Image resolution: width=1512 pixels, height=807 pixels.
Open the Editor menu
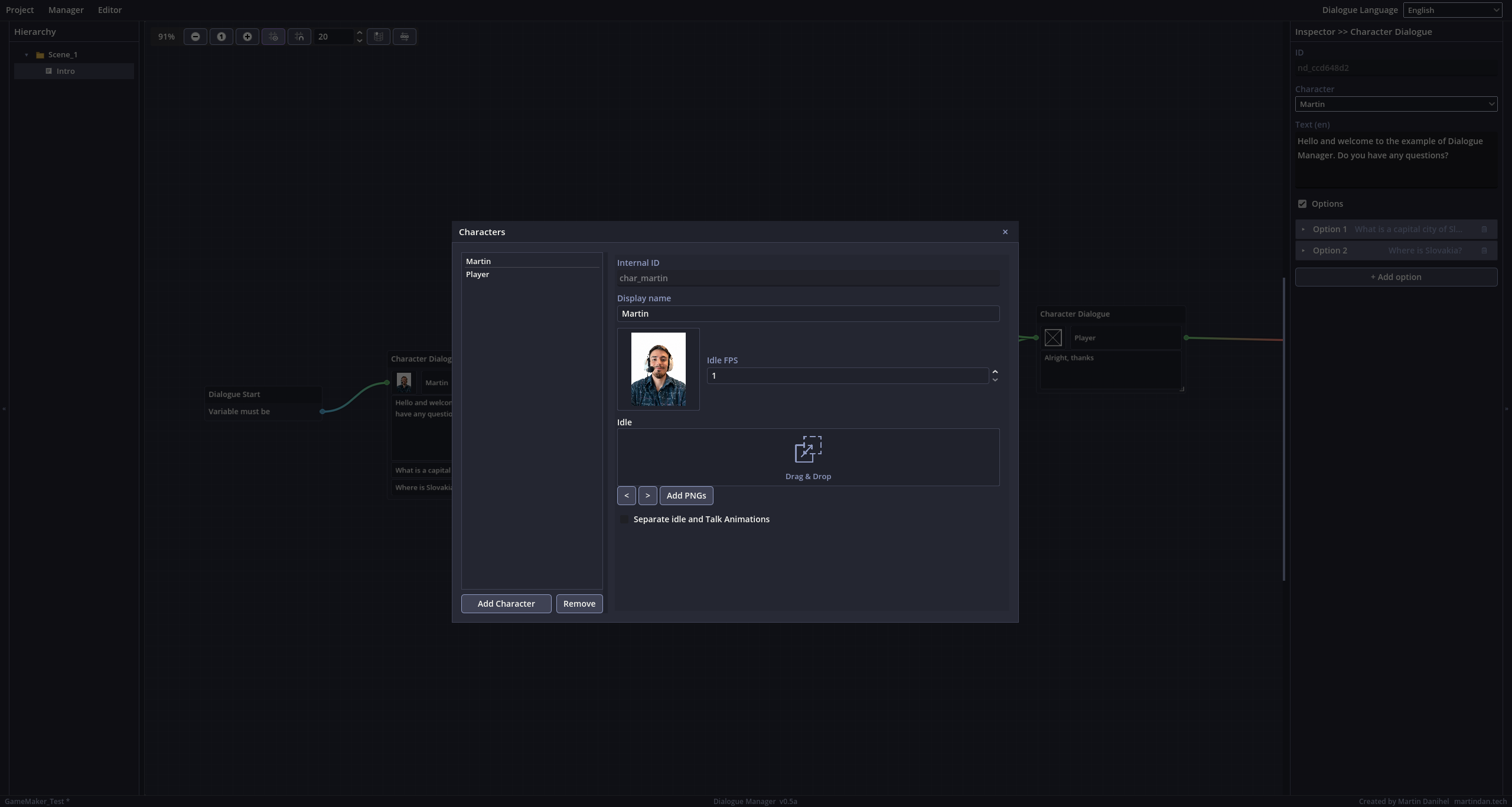point(110,10)
